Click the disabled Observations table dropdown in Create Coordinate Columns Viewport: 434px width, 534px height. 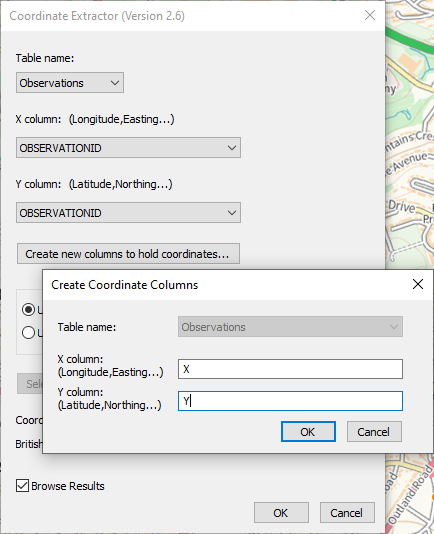point(290,327)
